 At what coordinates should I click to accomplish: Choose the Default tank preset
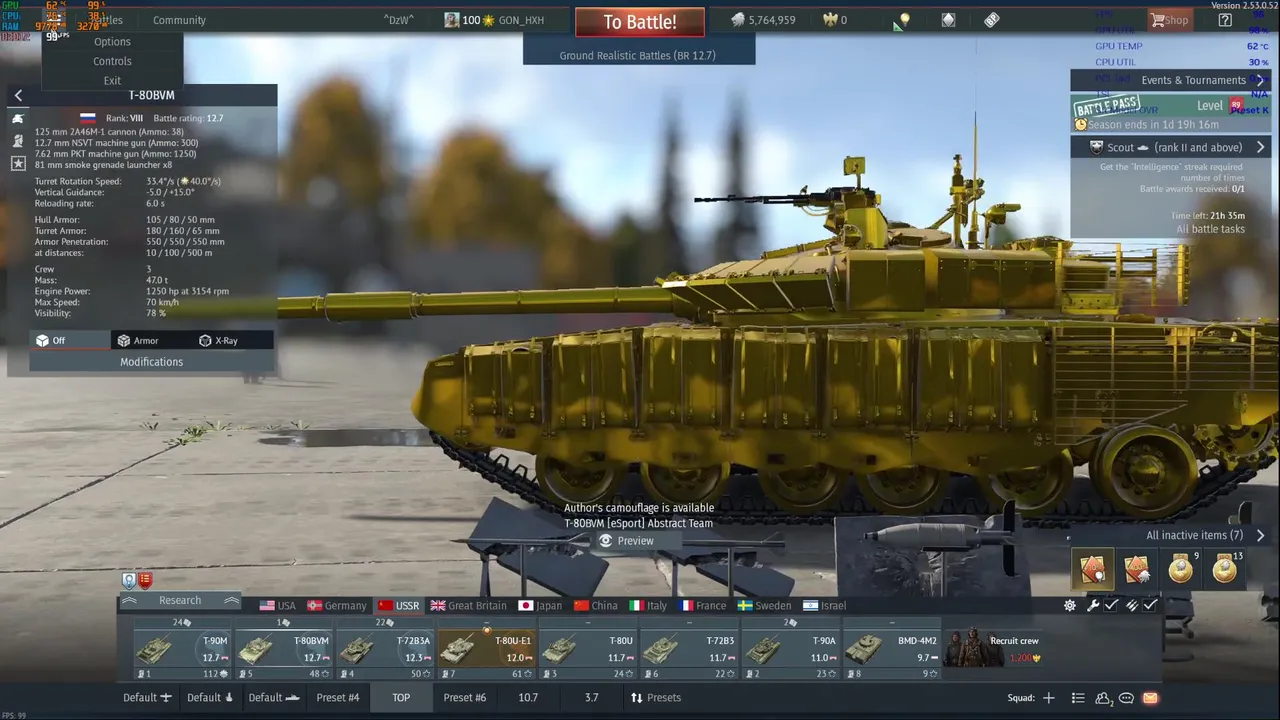(210, 698)
